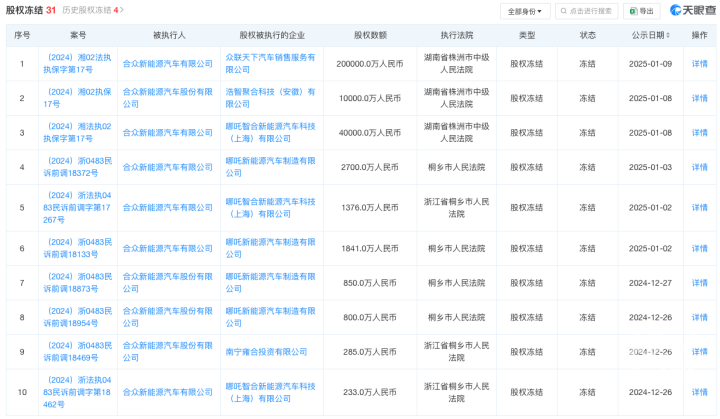Click the chevron next to 历史股权冻结 4
The height and width of the screenshot is (419, 720).
(x=122, y=10)
